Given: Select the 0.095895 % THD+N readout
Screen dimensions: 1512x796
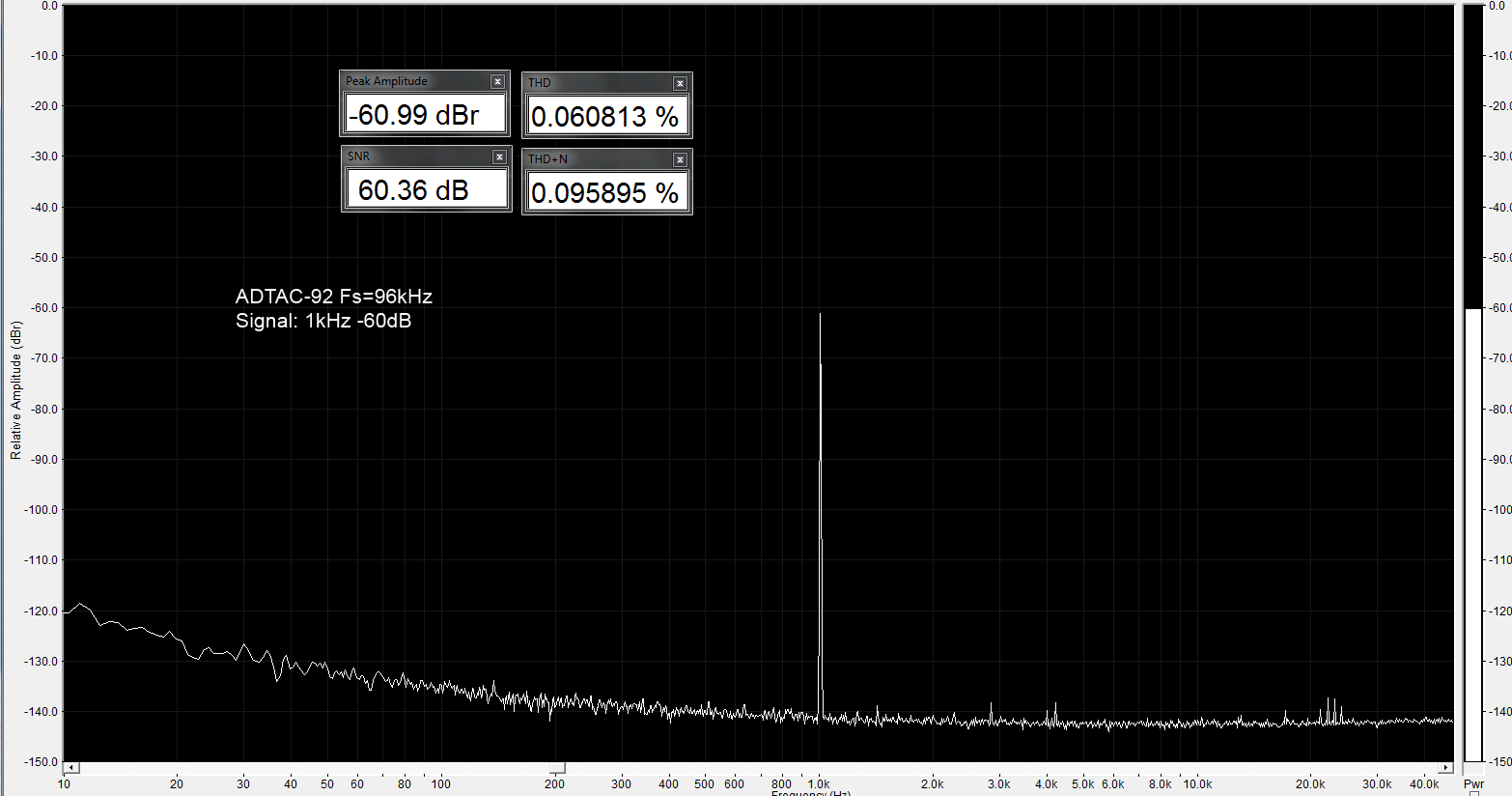Looking at the screenshot, I should click(606, 192).
